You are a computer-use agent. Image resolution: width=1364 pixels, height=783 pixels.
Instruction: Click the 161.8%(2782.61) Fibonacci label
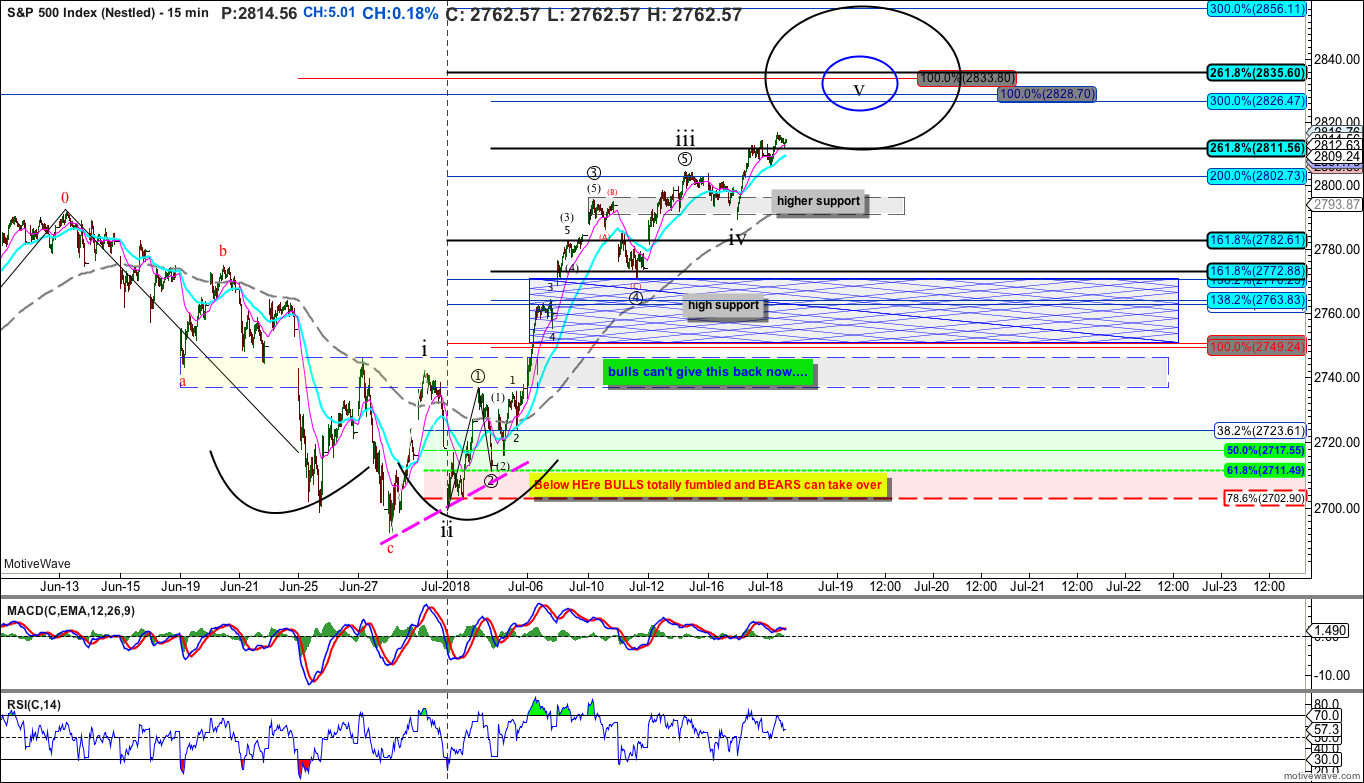[x=1257, y=240]
